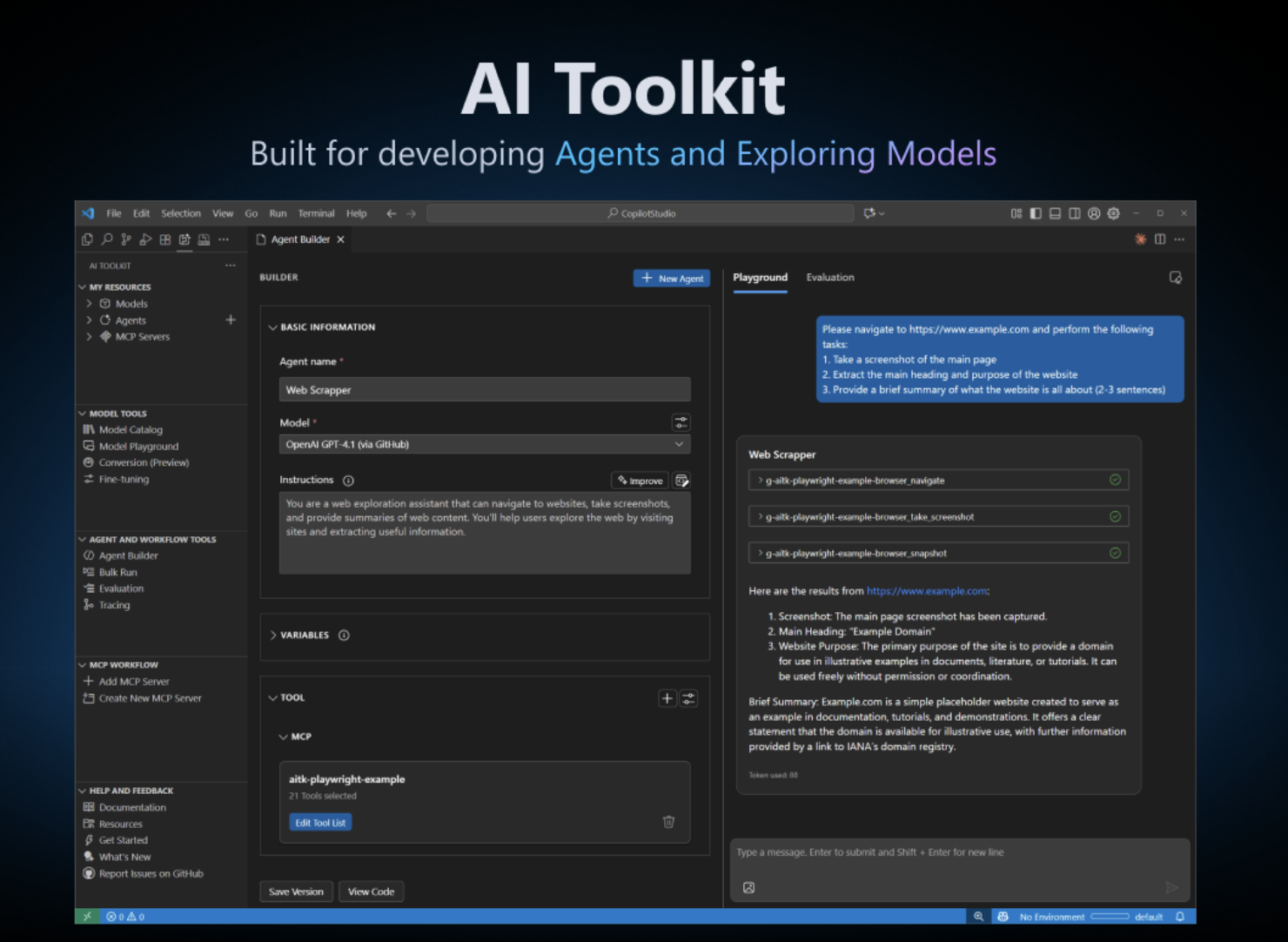
Task: Open the Tracing tool
Action: (x=113, y=604)
